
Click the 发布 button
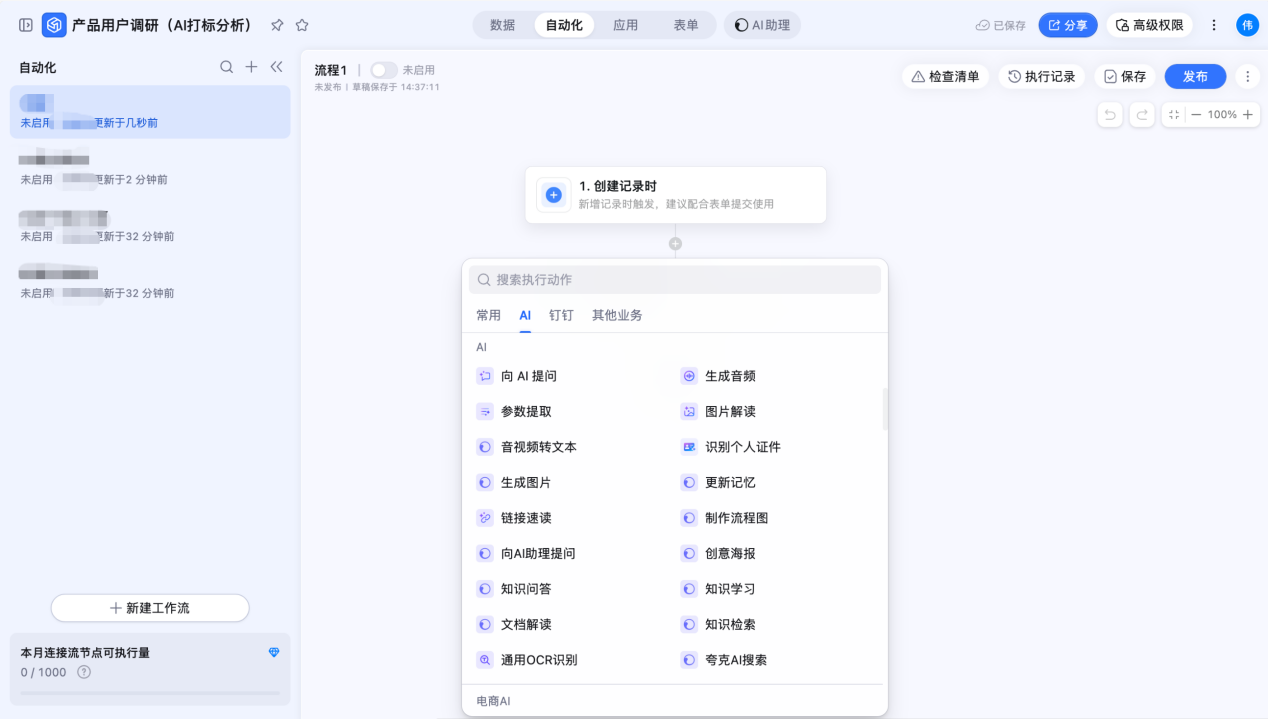1195,76
